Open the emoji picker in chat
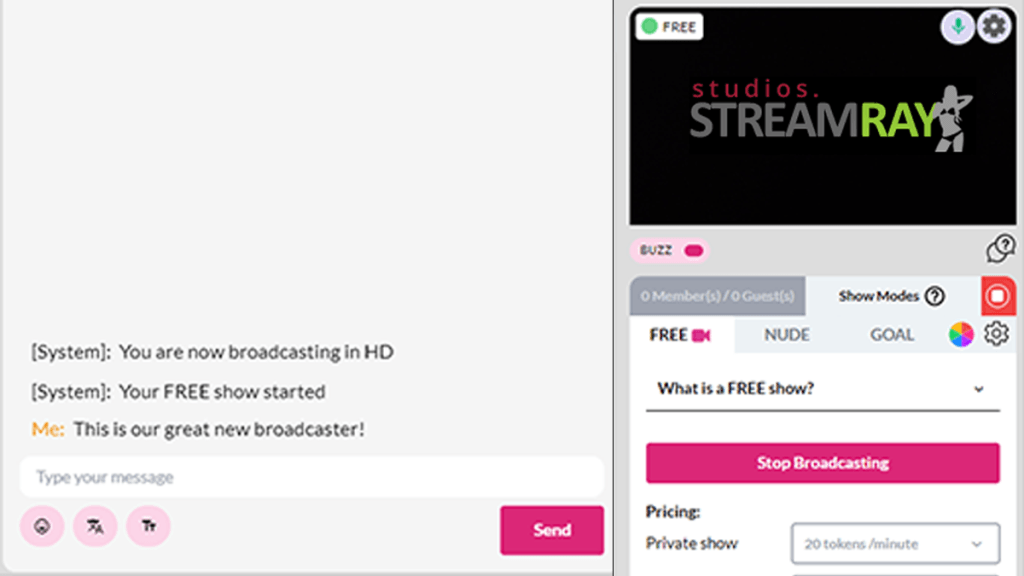Image resolution: width=1024 pixels, height=576 pixels. click(42, 526)
